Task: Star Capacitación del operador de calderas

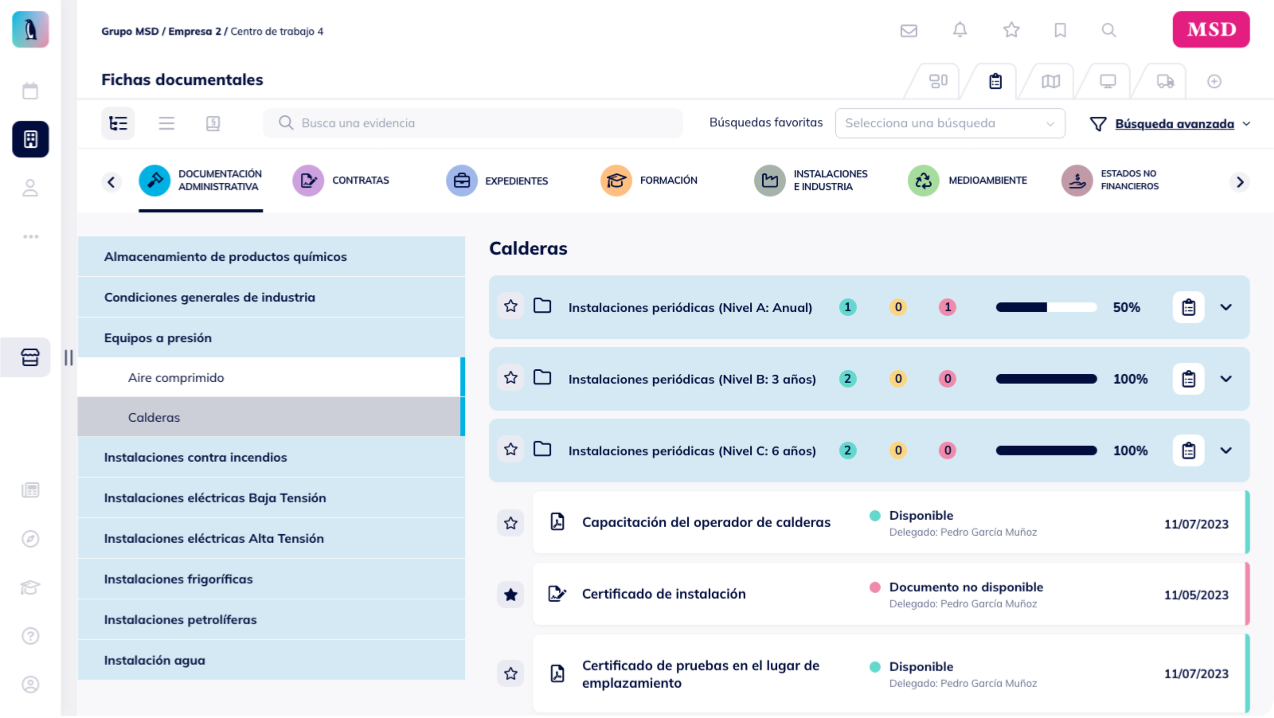Action: [x=511, y=522]
